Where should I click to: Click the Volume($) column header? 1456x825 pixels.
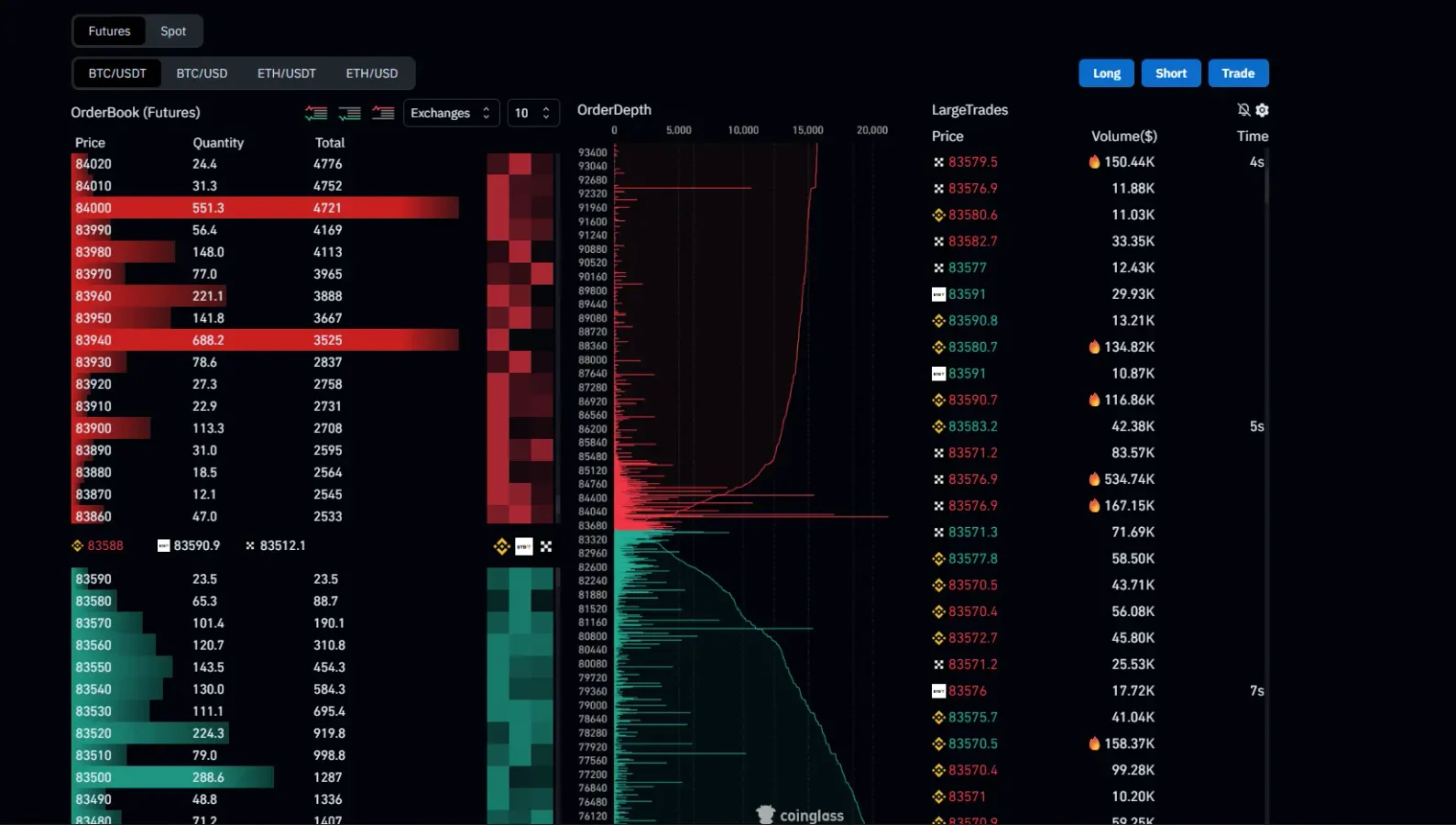coord(1124,136)
